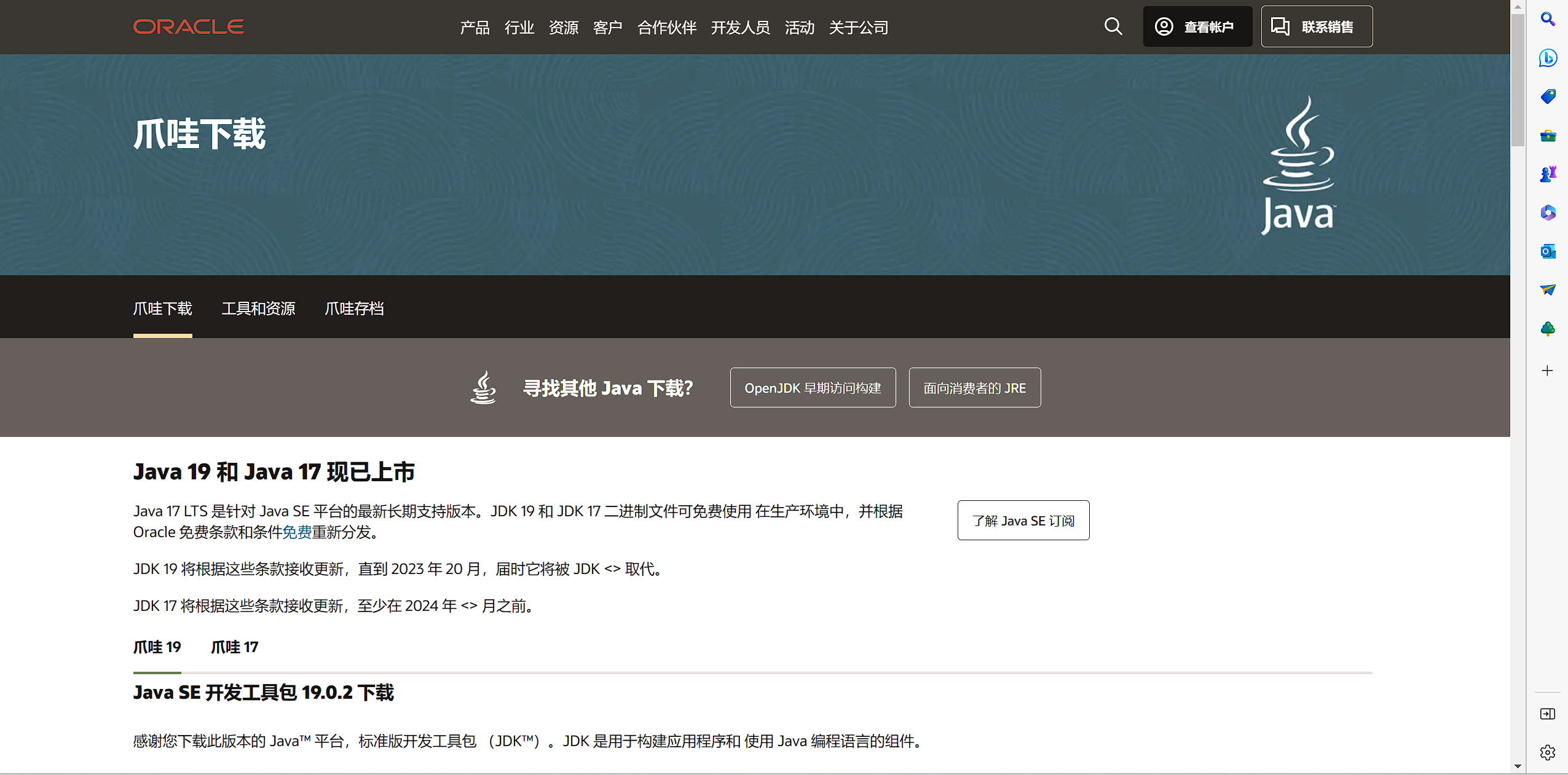Click heading Java SE 开发工具包 19.0.2 下载
Screen dimensions: 1568x775
(264, 693)
